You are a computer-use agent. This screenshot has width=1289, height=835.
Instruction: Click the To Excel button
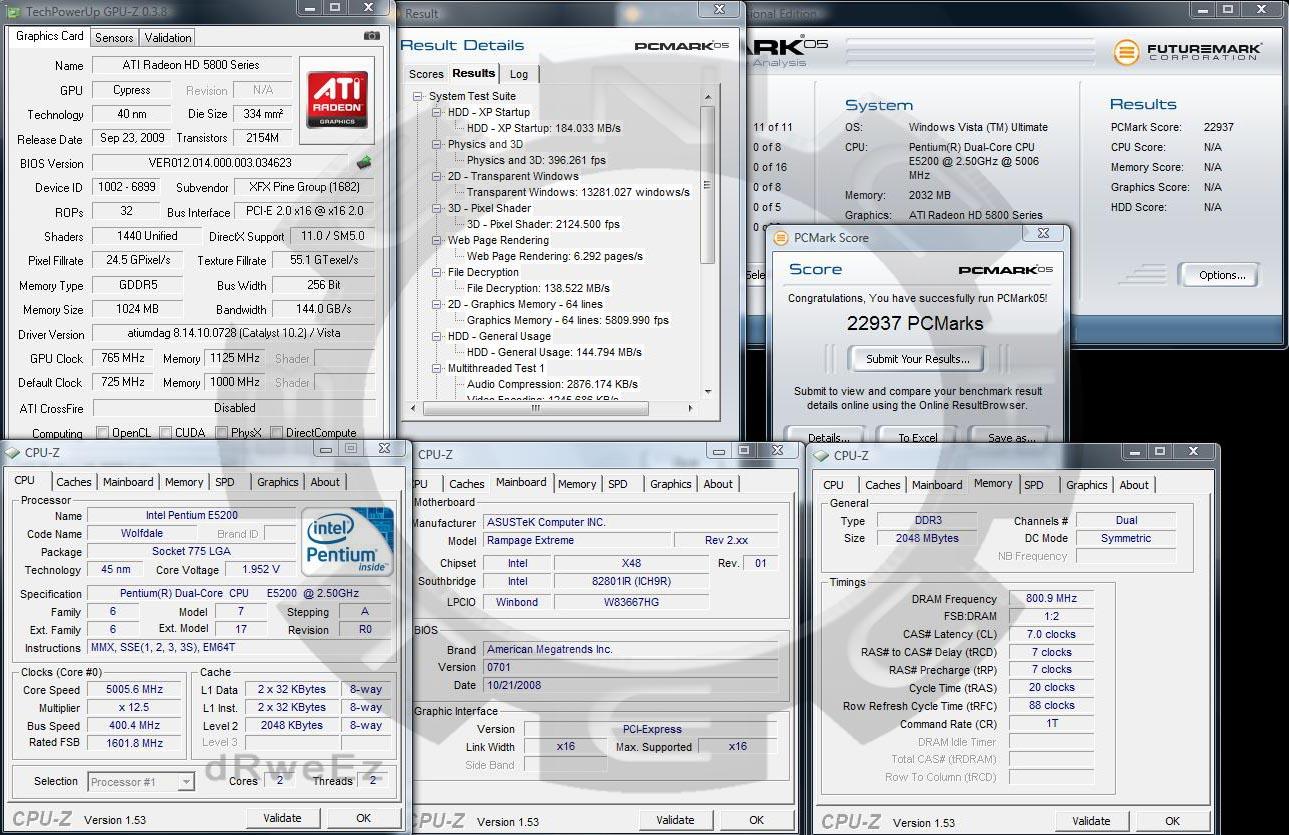pyautogui.click(x=917, y=437)
